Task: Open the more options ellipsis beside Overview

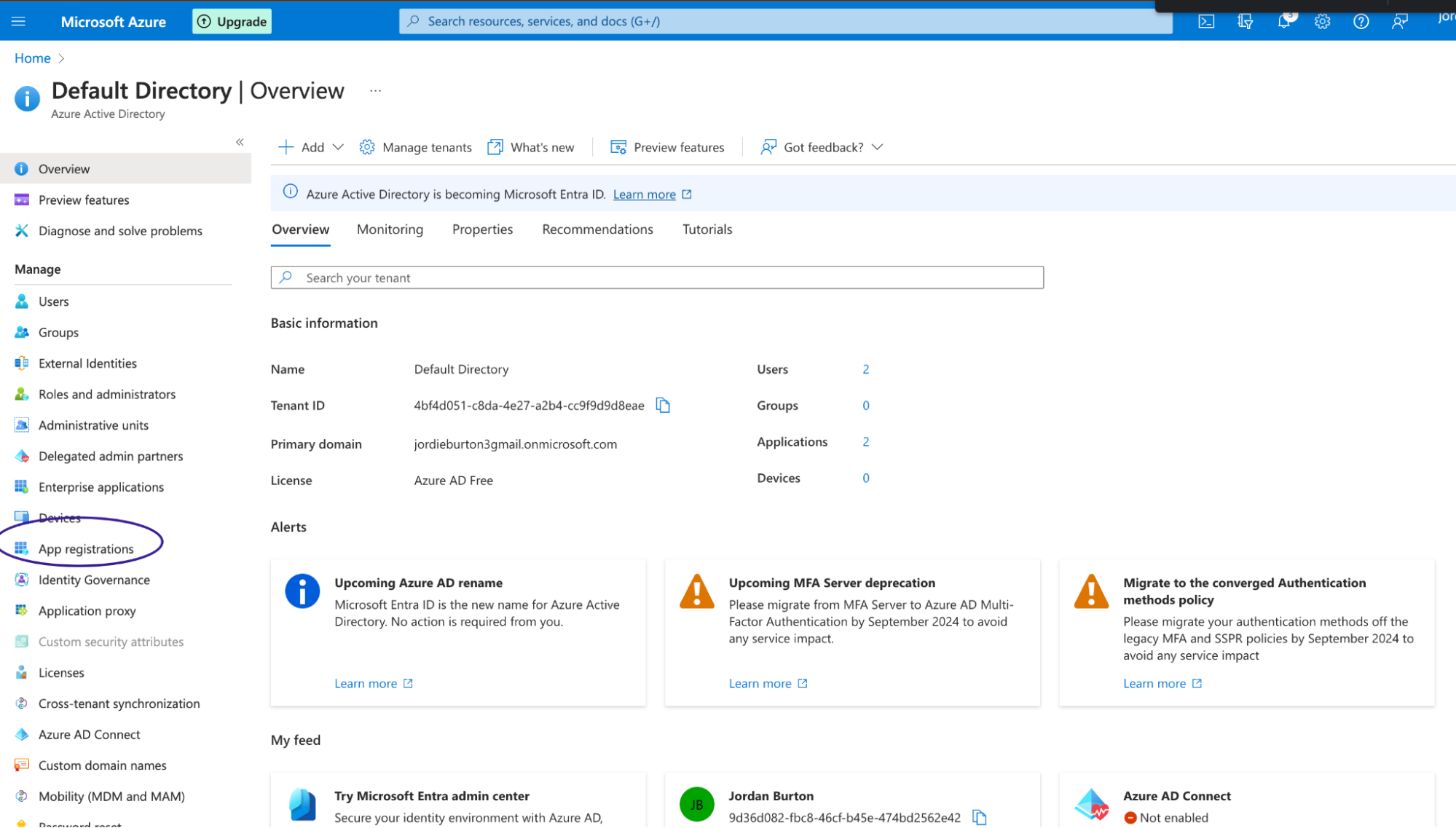Action: pyautogui.click(x=375, y=91)
